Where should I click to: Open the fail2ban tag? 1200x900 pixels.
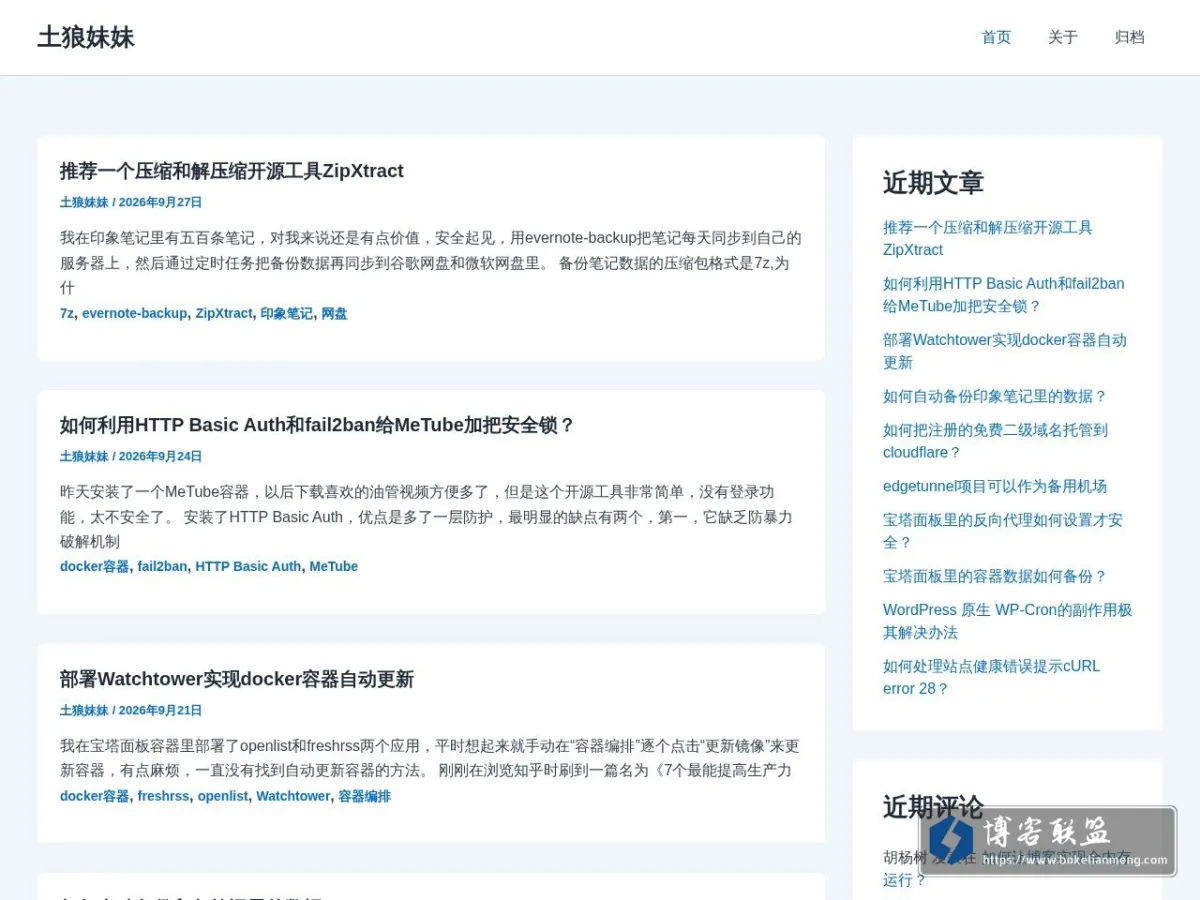pyautogui.click(x=162, y=566)
